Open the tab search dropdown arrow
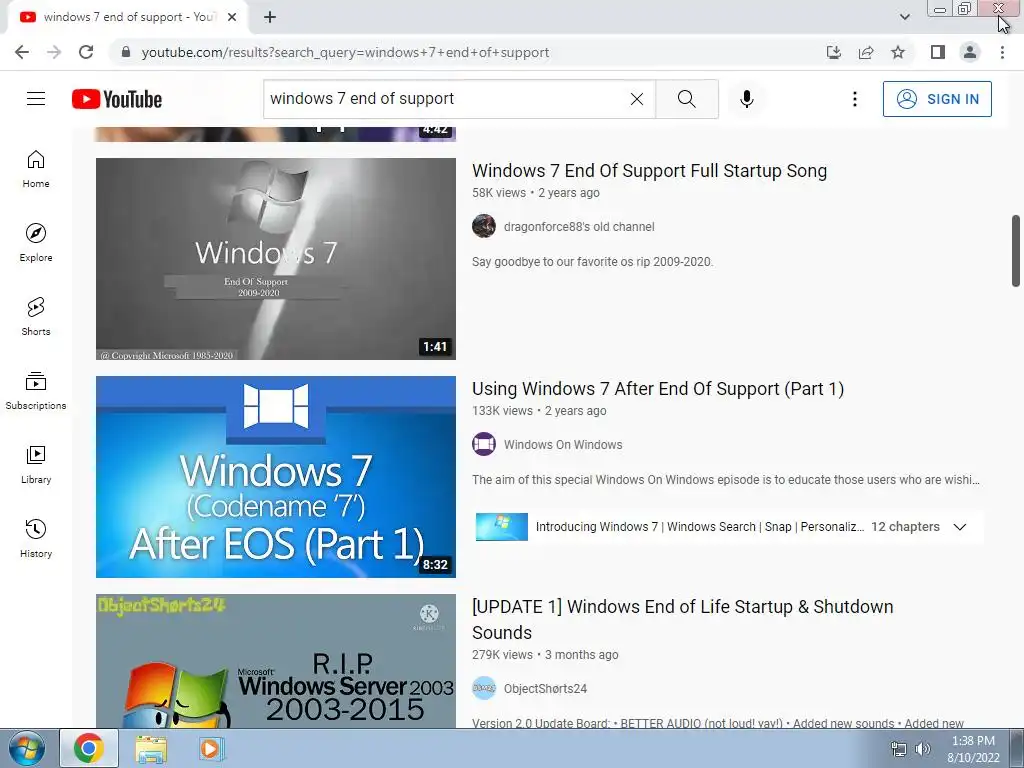Image resolution: width=1024 pixels, height=768 pixels. [904, 17]
